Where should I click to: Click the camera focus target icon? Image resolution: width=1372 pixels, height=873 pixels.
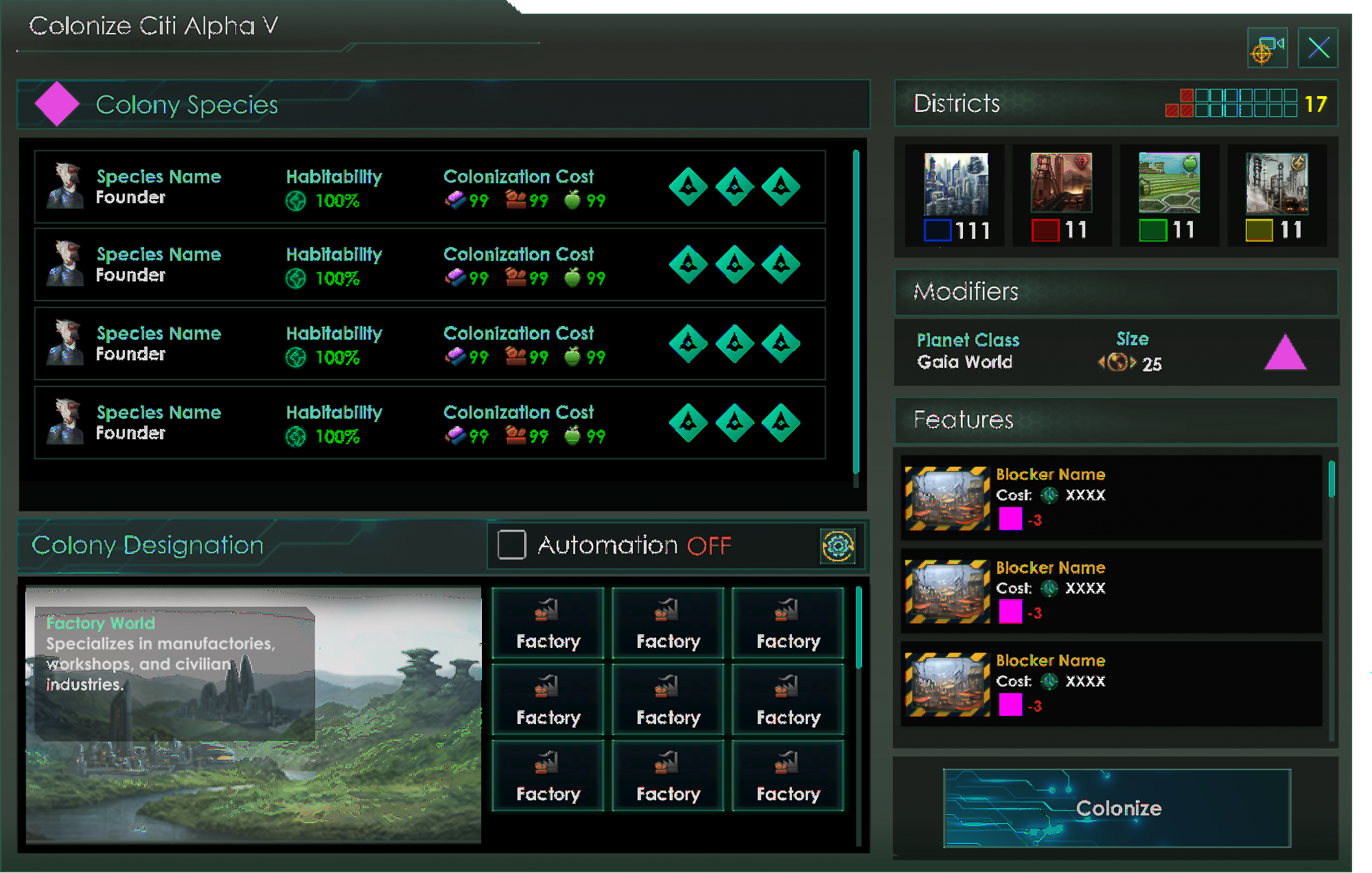coord(1267,48)
